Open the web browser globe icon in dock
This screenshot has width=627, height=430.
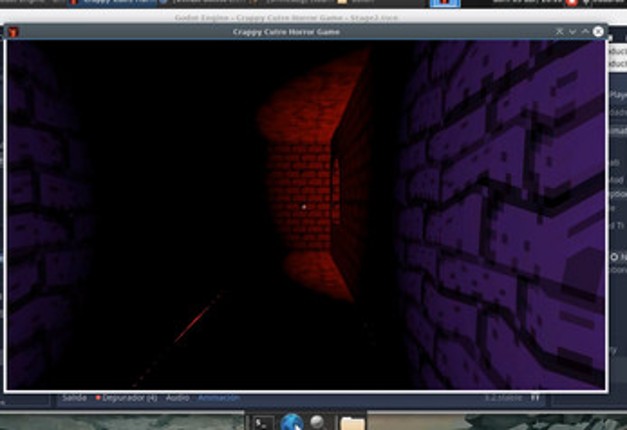pyautogui.click(x=292, y=423)
